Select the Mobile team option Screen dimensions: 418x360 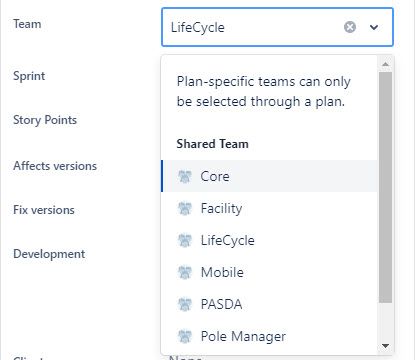coord(269,272)
